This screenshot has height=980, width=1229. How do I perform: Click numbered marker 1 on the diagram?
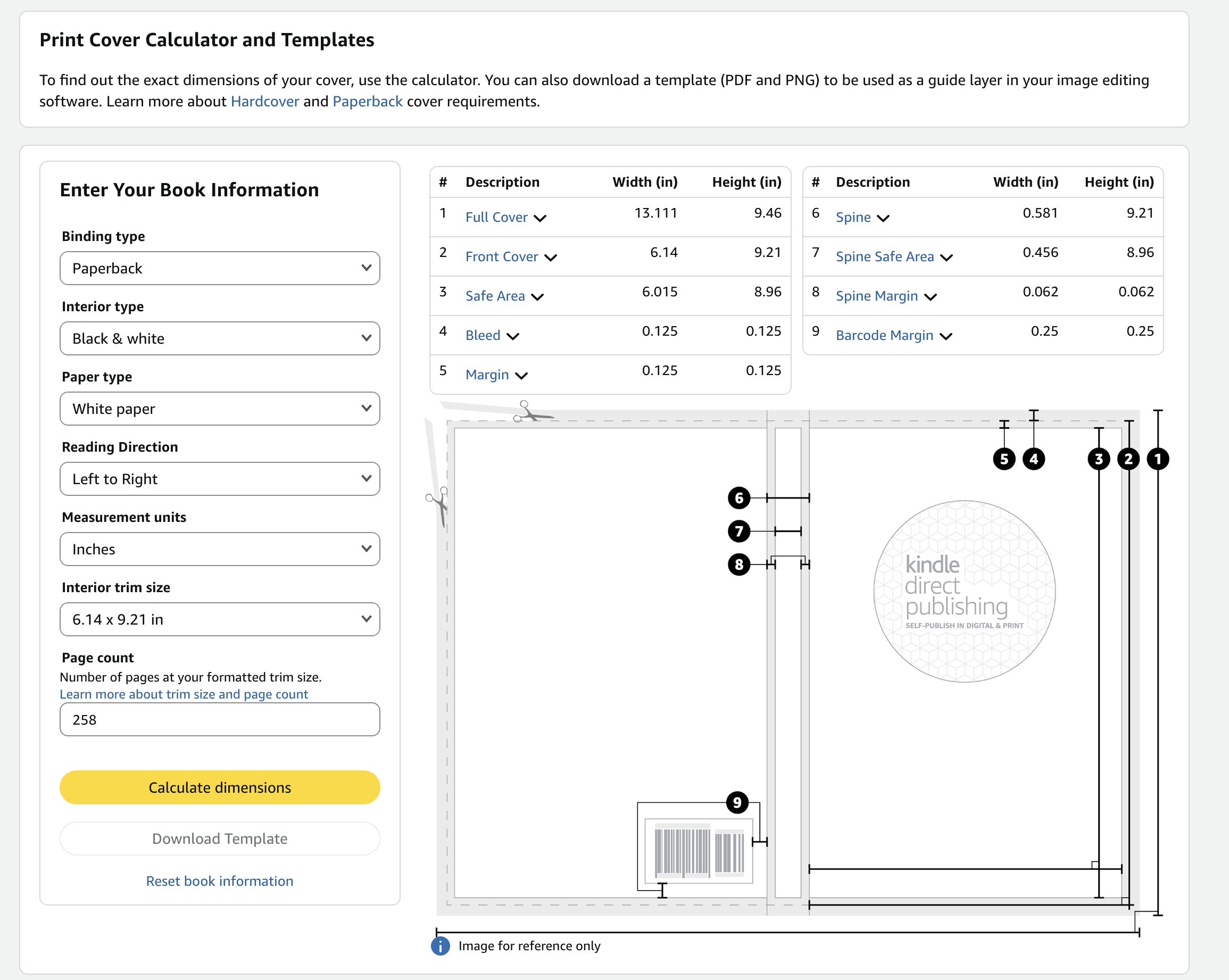[x=1157, y=459]
